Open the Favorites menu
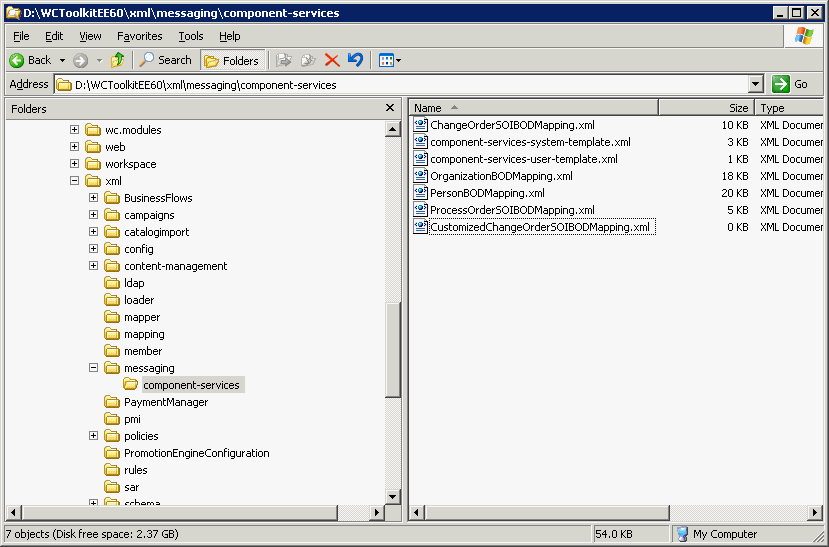The image size is (829, 547). pos(140,36)
